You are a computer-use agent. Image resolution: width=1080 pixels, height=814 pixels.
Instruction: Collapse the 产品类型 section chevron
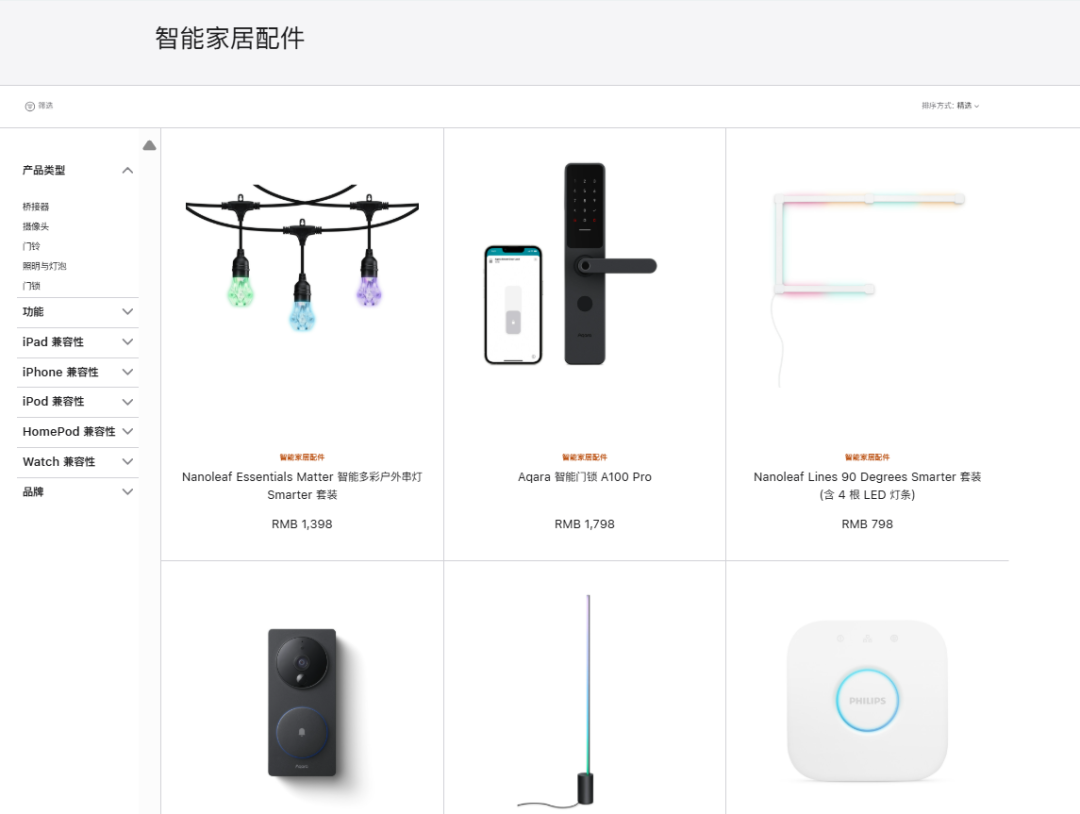[x=127, y=170]
